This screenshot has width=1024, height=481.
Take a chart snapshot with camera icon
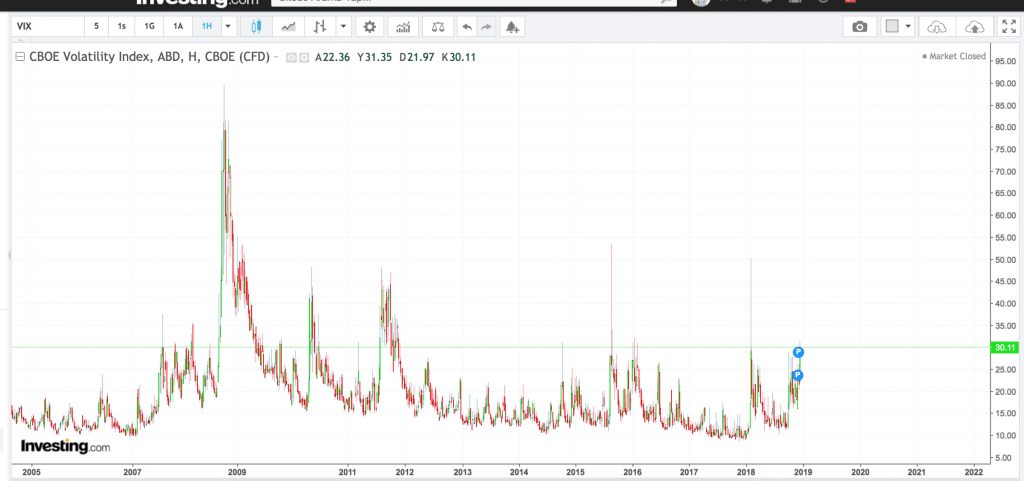[x=860, y=27]
